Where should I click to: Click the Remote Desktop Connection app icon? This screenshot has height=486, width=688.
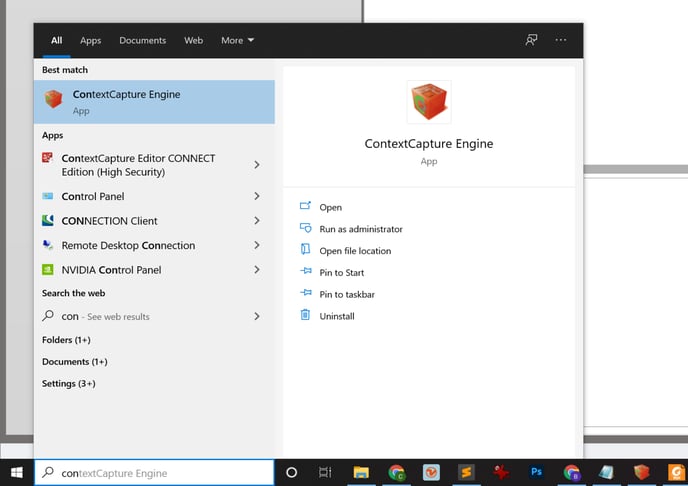coord(47,245)
